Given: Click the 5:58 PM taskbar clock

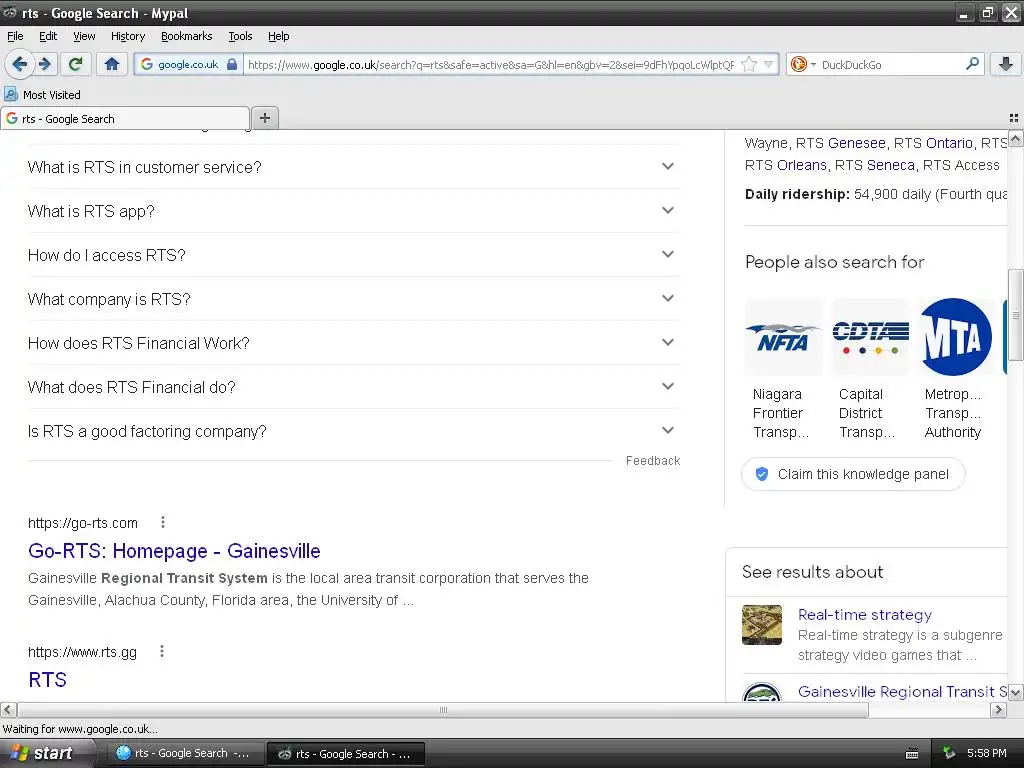Looking at the screenshot, I should point(987,753).
